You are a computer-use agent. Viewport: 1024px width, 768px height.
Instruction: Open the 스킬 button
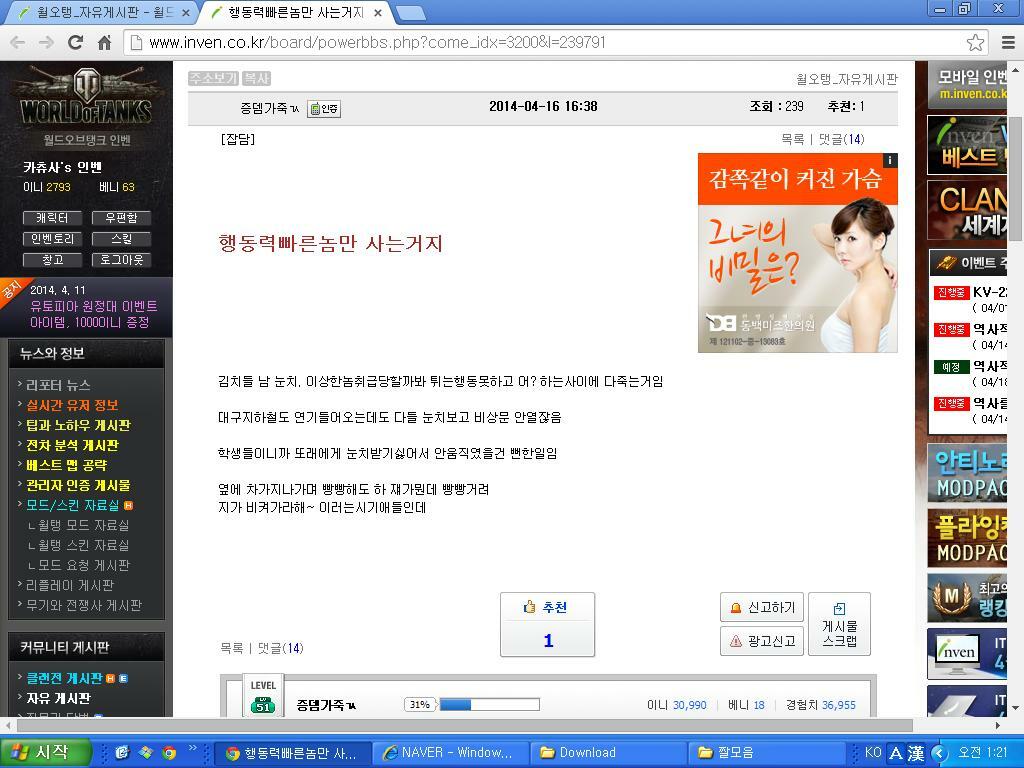tap(121, 239)
